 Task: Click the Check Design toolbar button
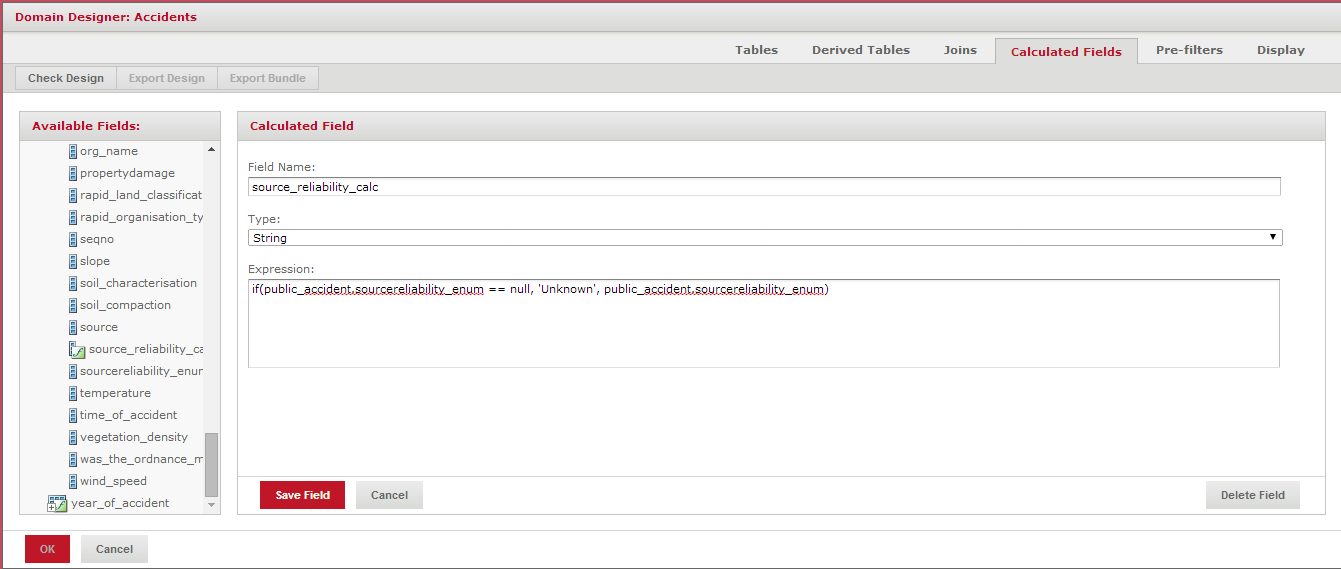(66, 78)
